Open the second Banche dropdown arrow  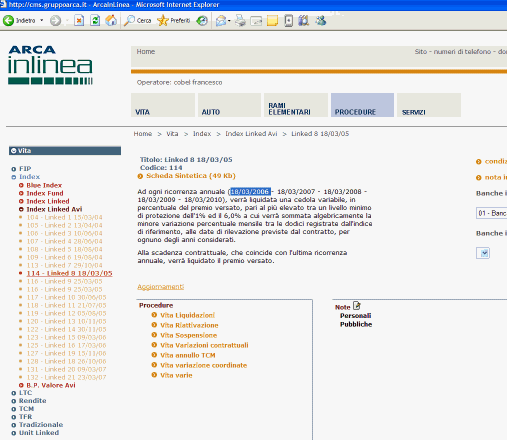click(484, 253)
